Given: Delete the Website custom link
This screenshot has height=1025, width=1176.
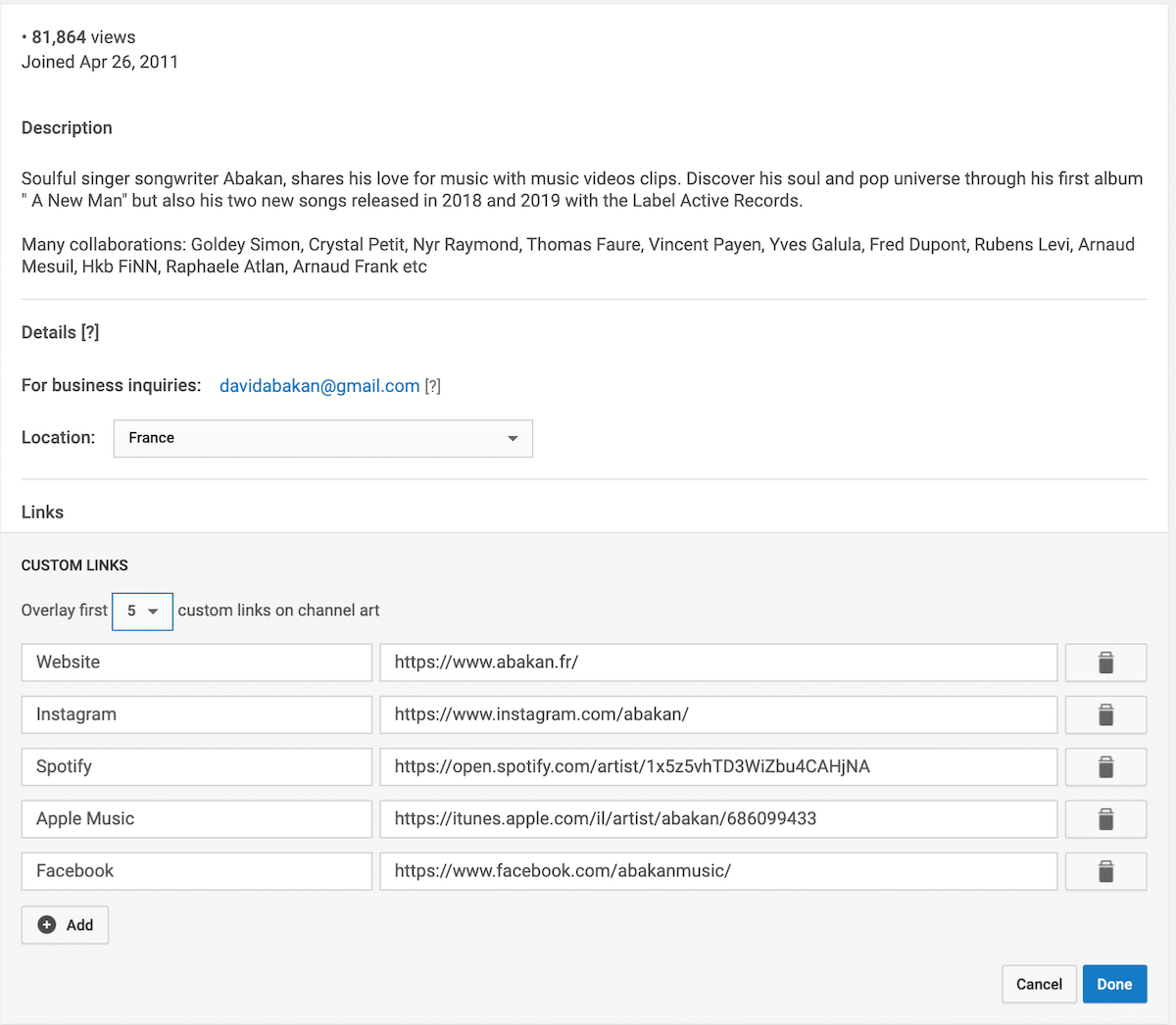Looking at the screenshot, I should pyautogui.click(x=1105, y=662).
